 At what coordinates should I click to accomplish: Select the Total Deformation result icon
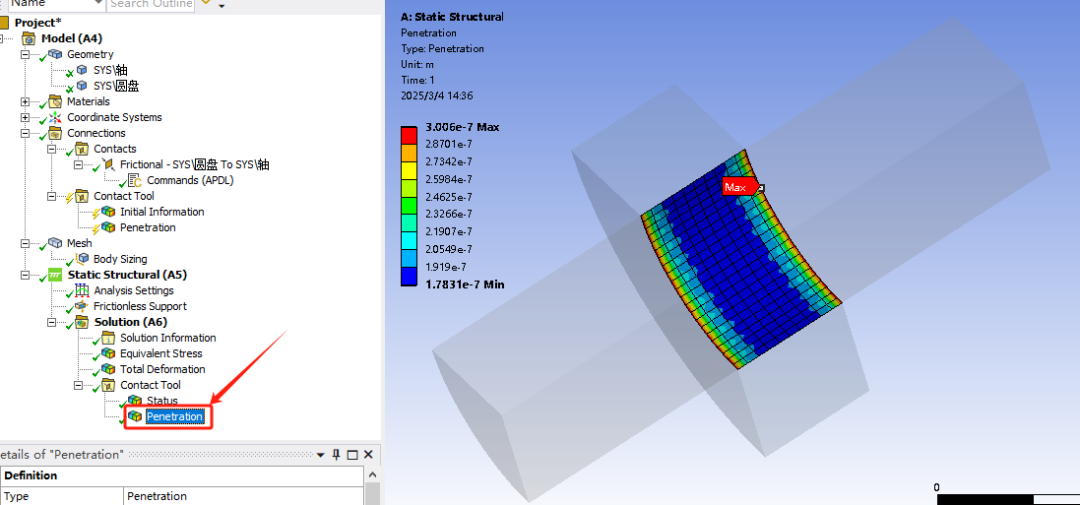[109, 369]
